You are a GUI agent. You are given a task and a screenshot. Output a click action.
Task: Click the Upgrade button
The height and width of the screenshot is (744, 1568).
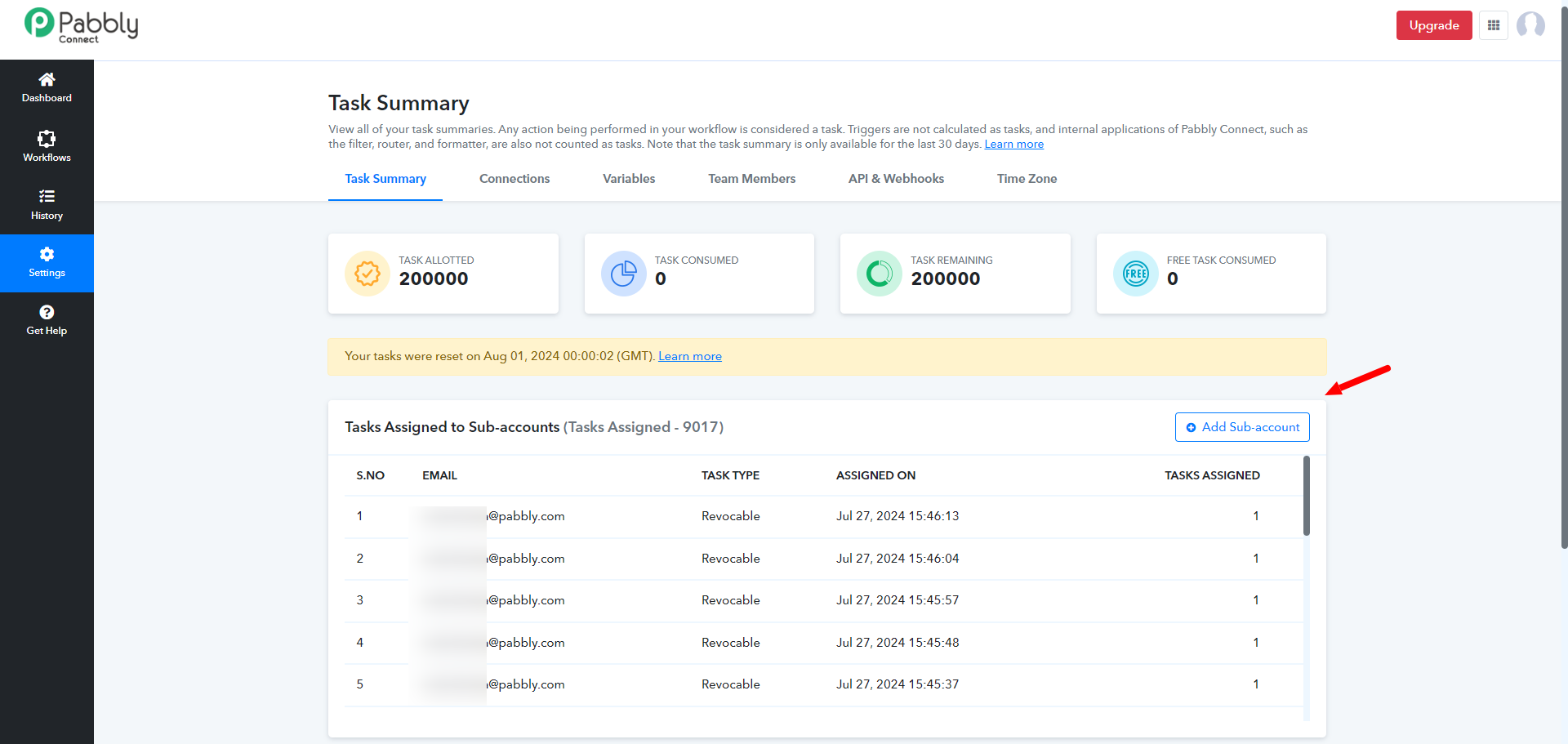coord(1434,25)
